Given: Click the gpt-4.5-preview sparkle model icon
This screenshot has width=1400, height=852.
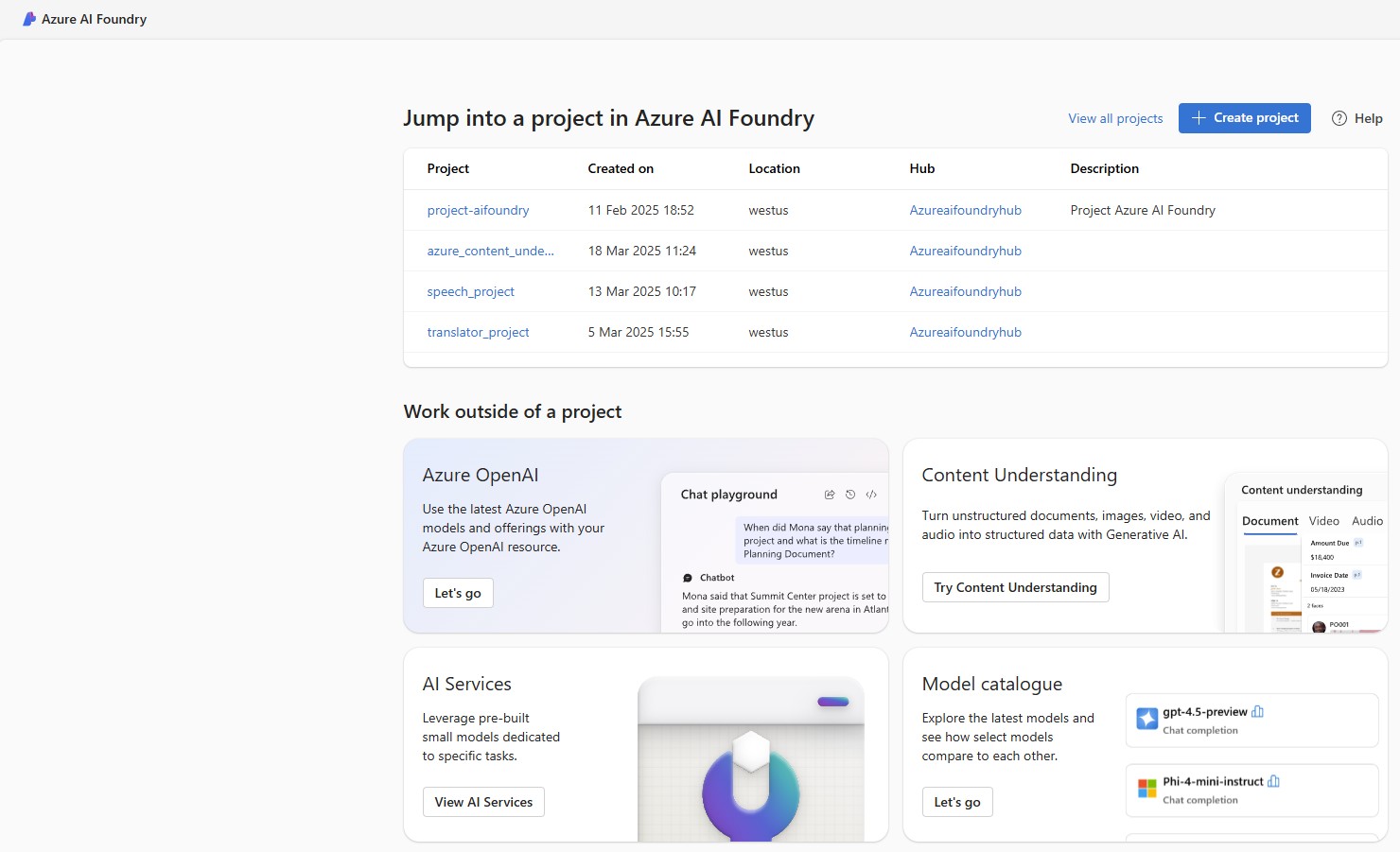Looking at the screenshot, I should (1147, 720).
